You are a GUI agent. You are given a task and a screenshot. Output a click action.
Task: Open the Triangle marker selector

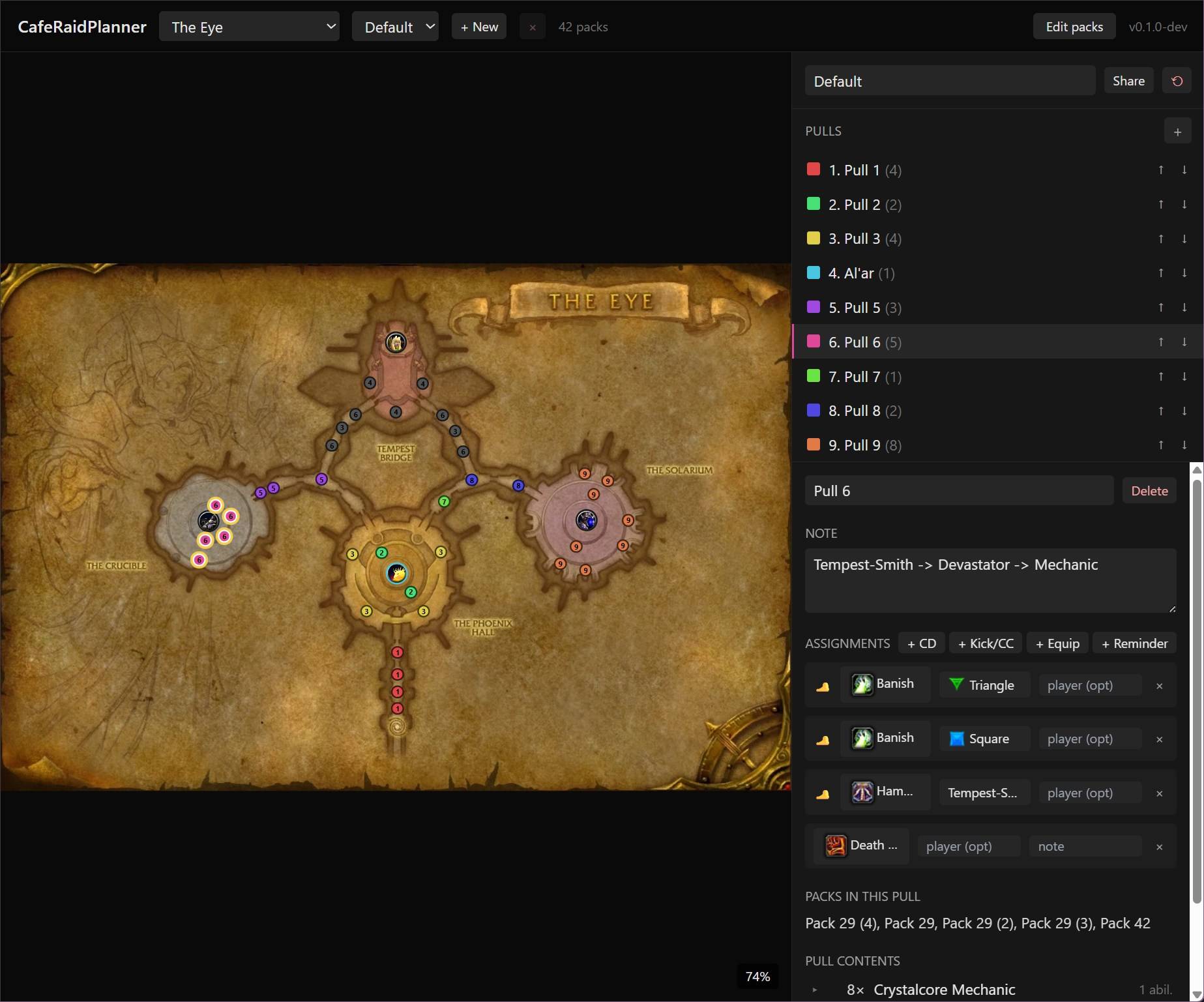(x=984, y=685)
